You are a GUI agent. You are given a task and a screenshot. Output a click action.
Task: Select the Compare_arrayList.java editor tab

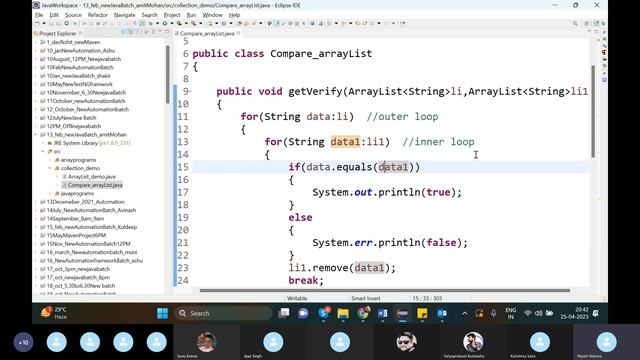pyautogui.click(x=207, y=33)
